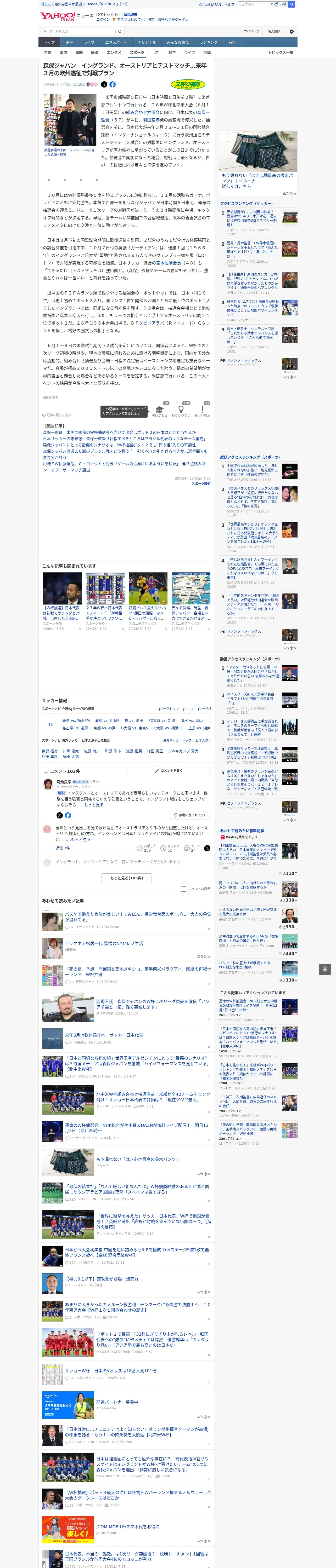Open 配達パートナー募集中 Amazon Flex ad
Screen dimensions: 336x1568
point(117,1402)
